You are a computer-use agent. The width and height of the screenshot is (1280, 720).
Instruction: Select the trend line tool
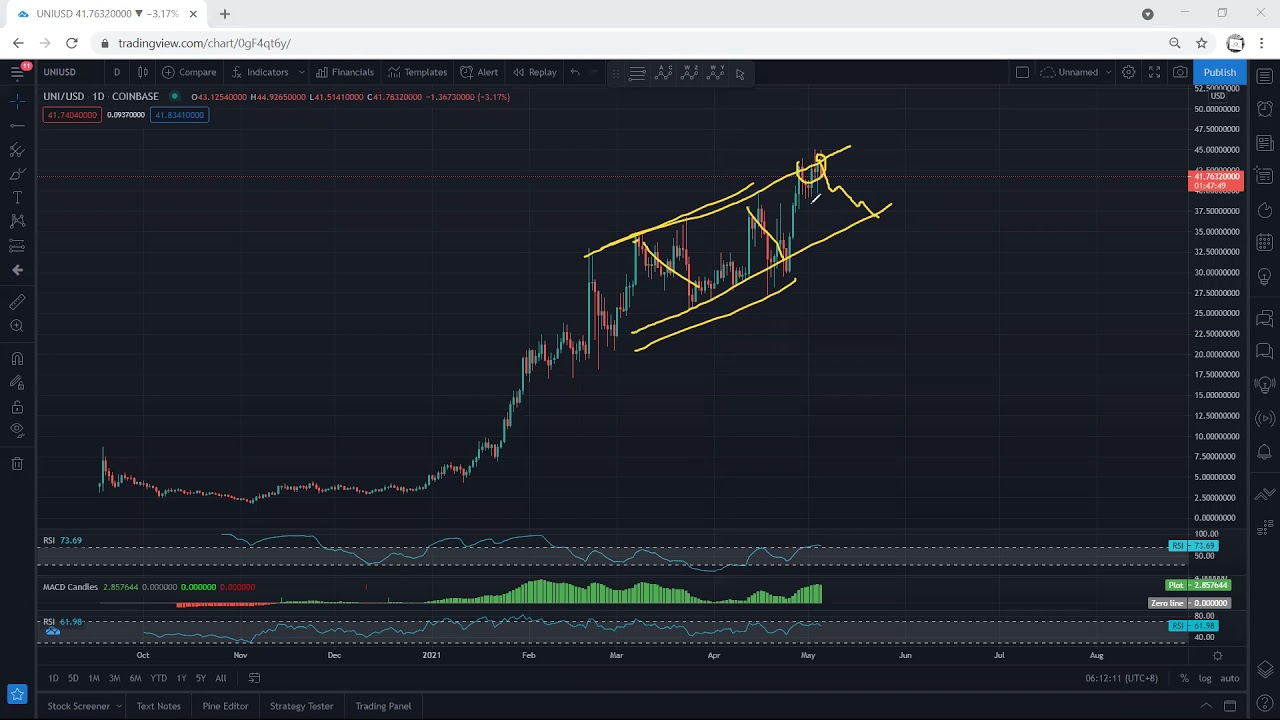point(17,125)
